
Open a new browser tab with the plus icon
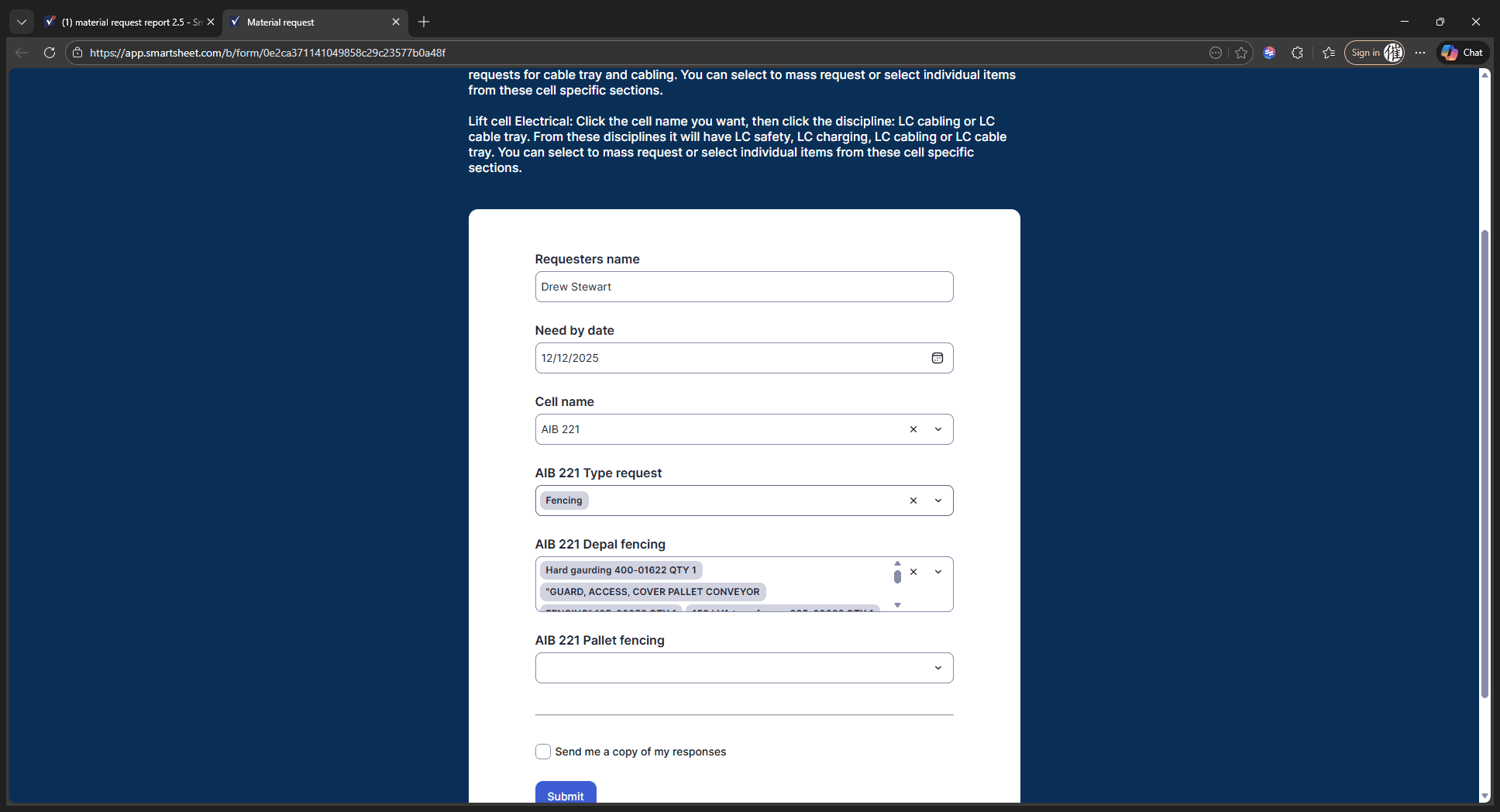point(424,22)
